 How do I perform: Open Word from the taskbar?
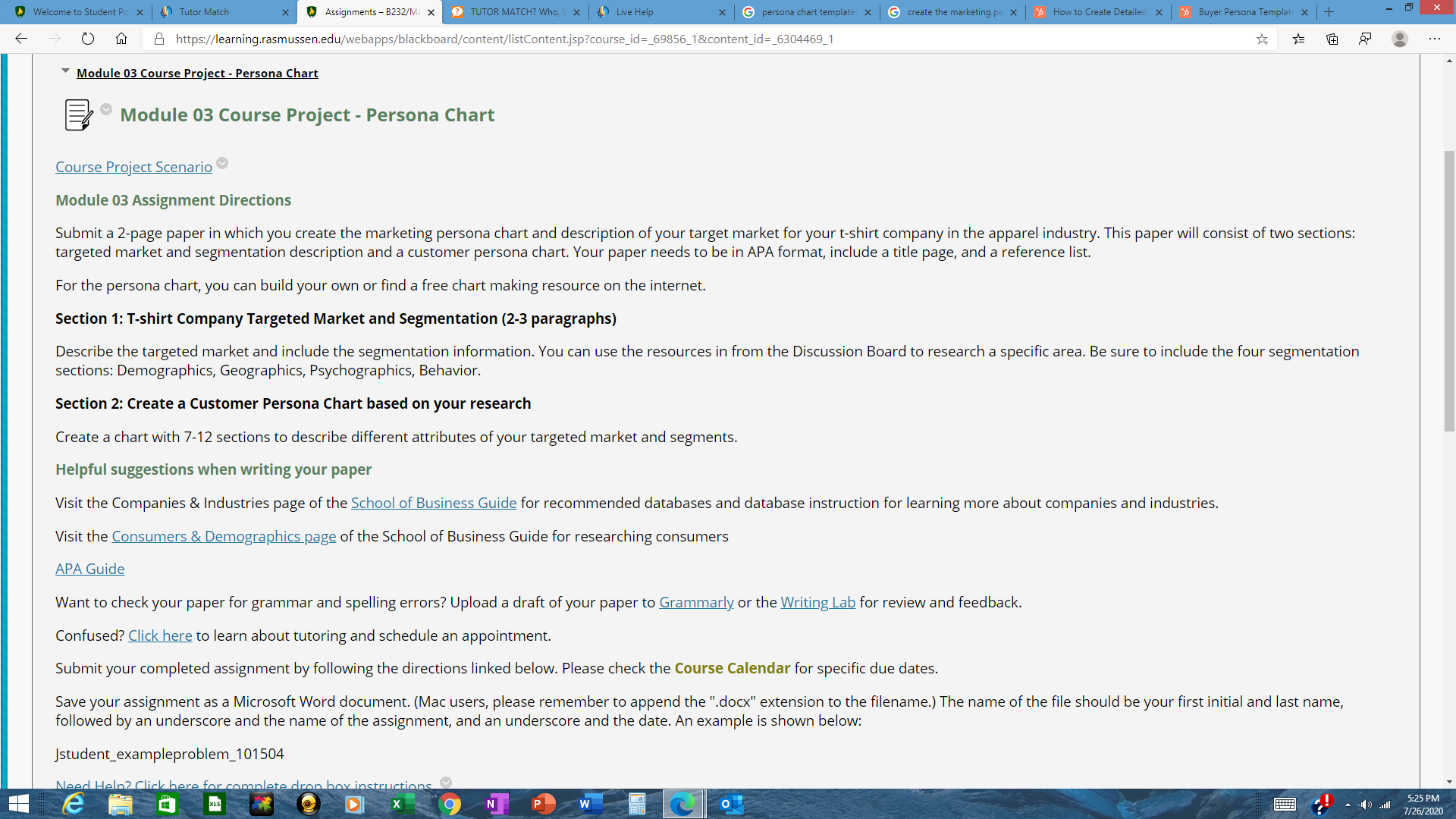tap(590, 804)
